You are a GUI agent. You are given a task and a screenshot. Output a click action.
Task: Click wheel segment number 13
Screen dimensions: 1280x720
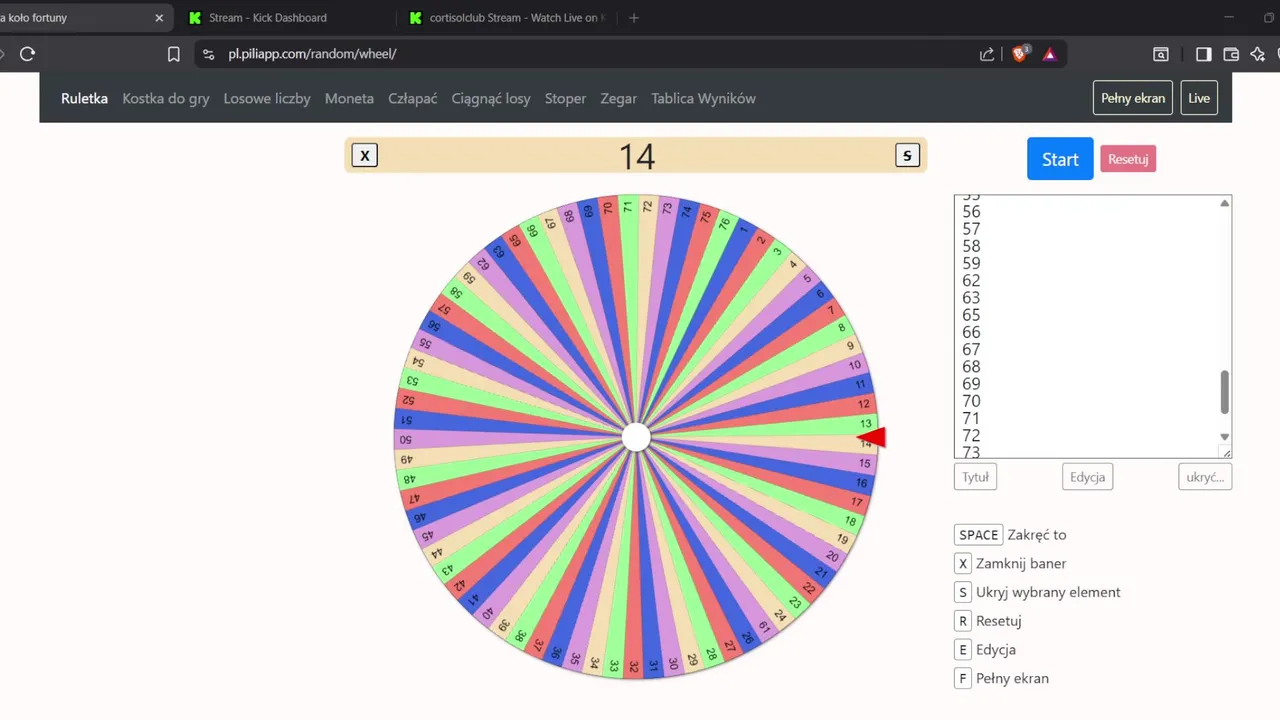click(x=865, y=424)
